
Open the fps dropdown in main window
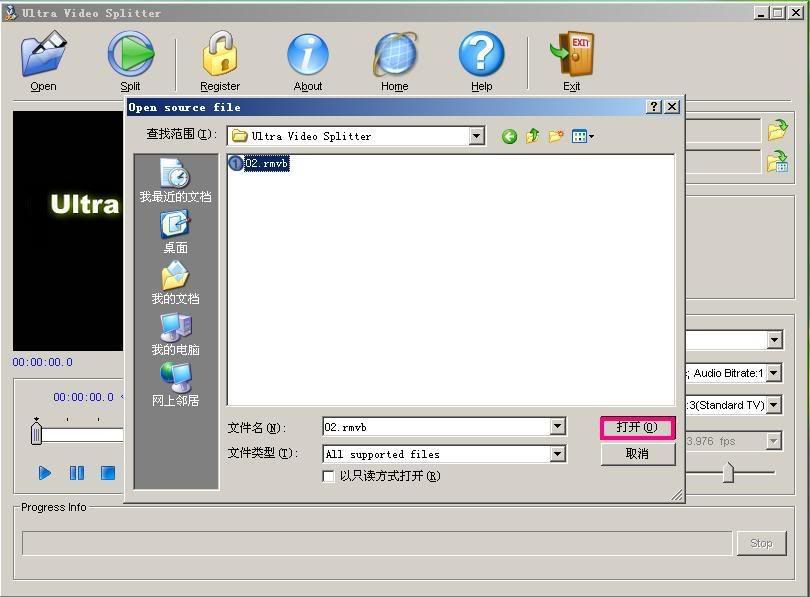tap(774, 441)
